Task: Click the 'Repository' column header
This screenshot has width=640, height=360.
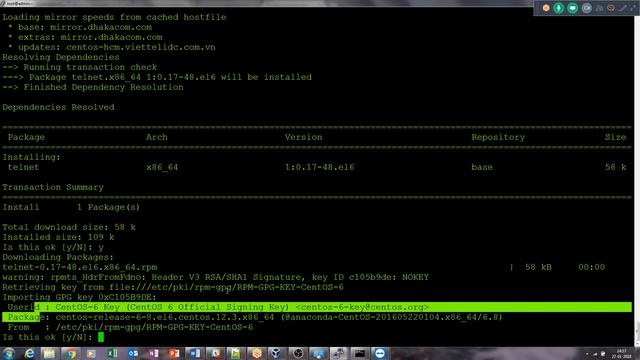Action: click(498, 137)
